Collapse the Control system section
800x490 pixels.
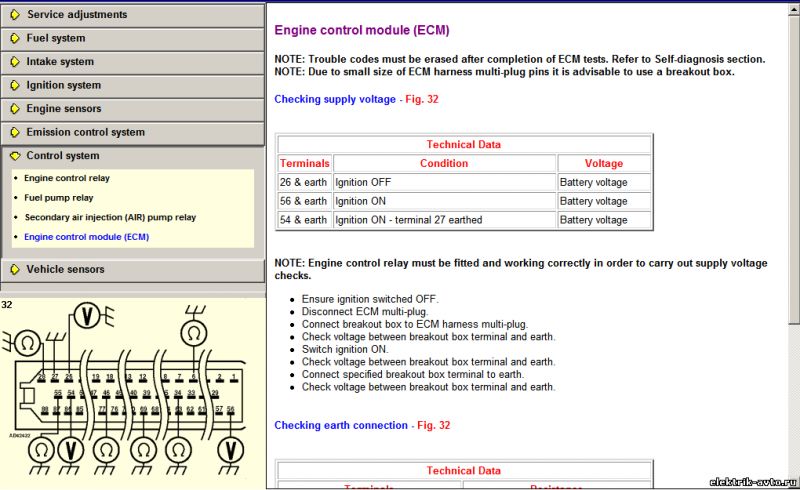tap(133, 156)
